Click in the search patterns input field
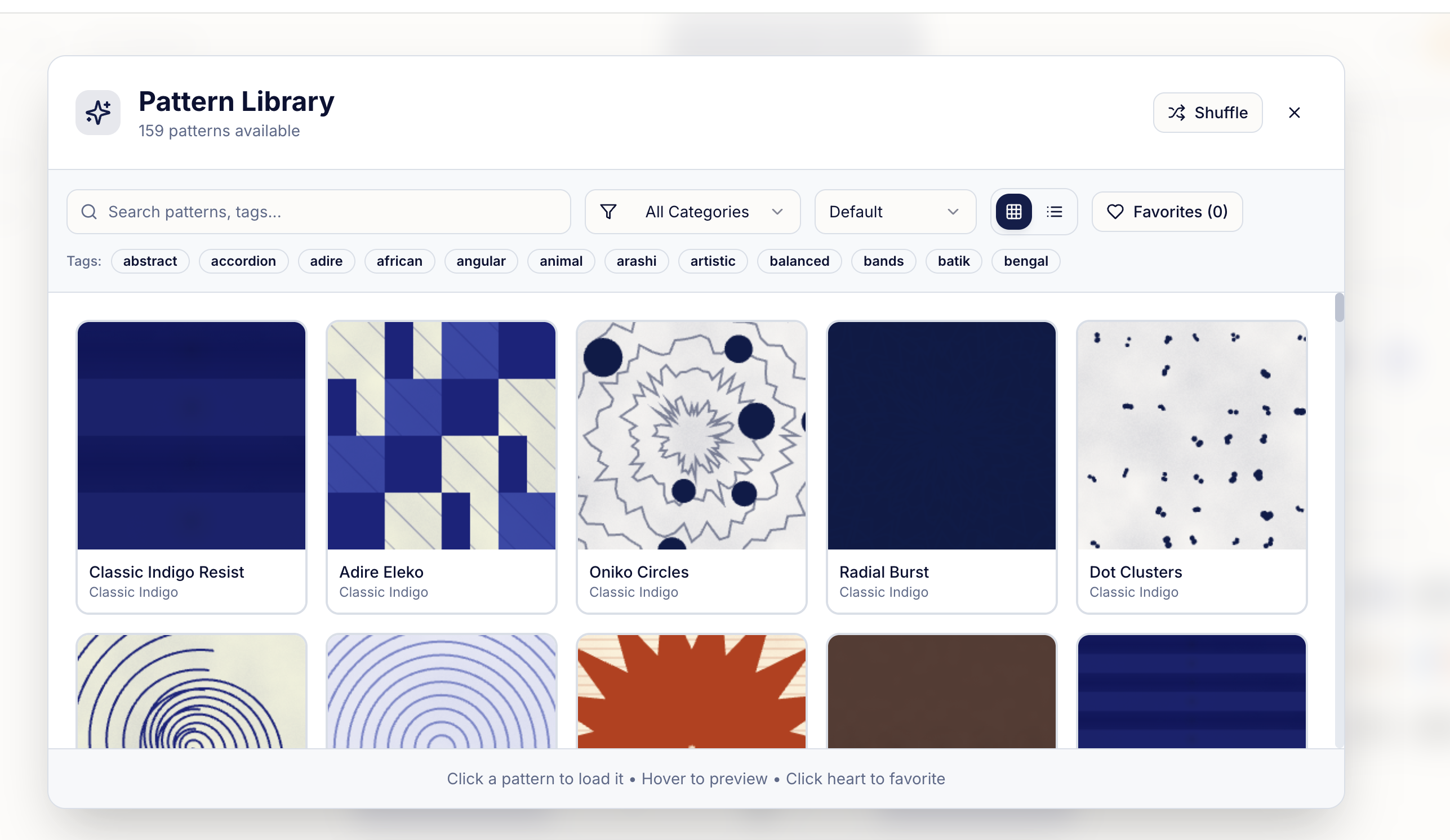This screenshot has height=840, width=1450. pyautogui.click(x=317, y=212)
